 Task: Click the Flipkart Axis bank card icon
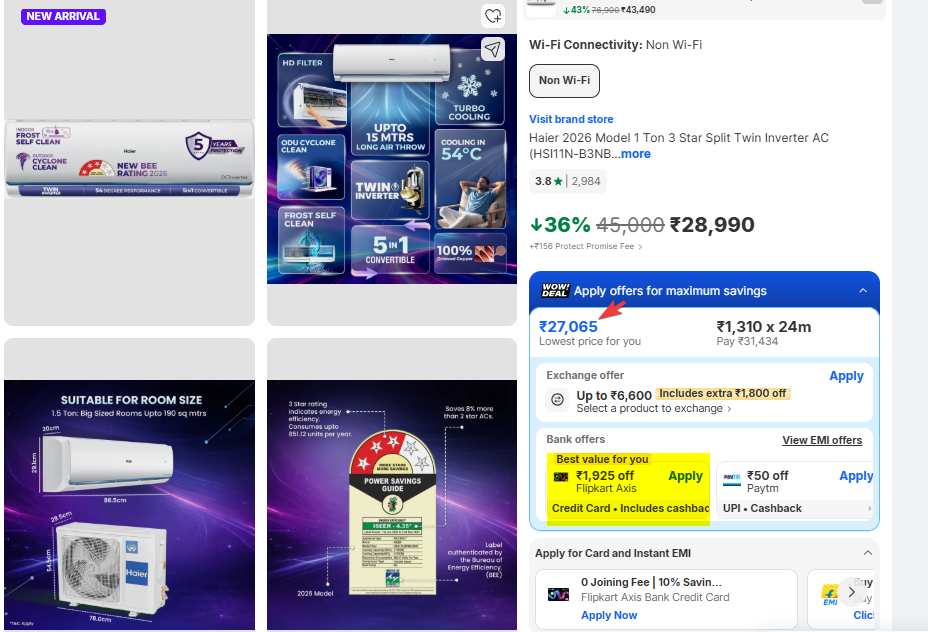click(560, 476)
